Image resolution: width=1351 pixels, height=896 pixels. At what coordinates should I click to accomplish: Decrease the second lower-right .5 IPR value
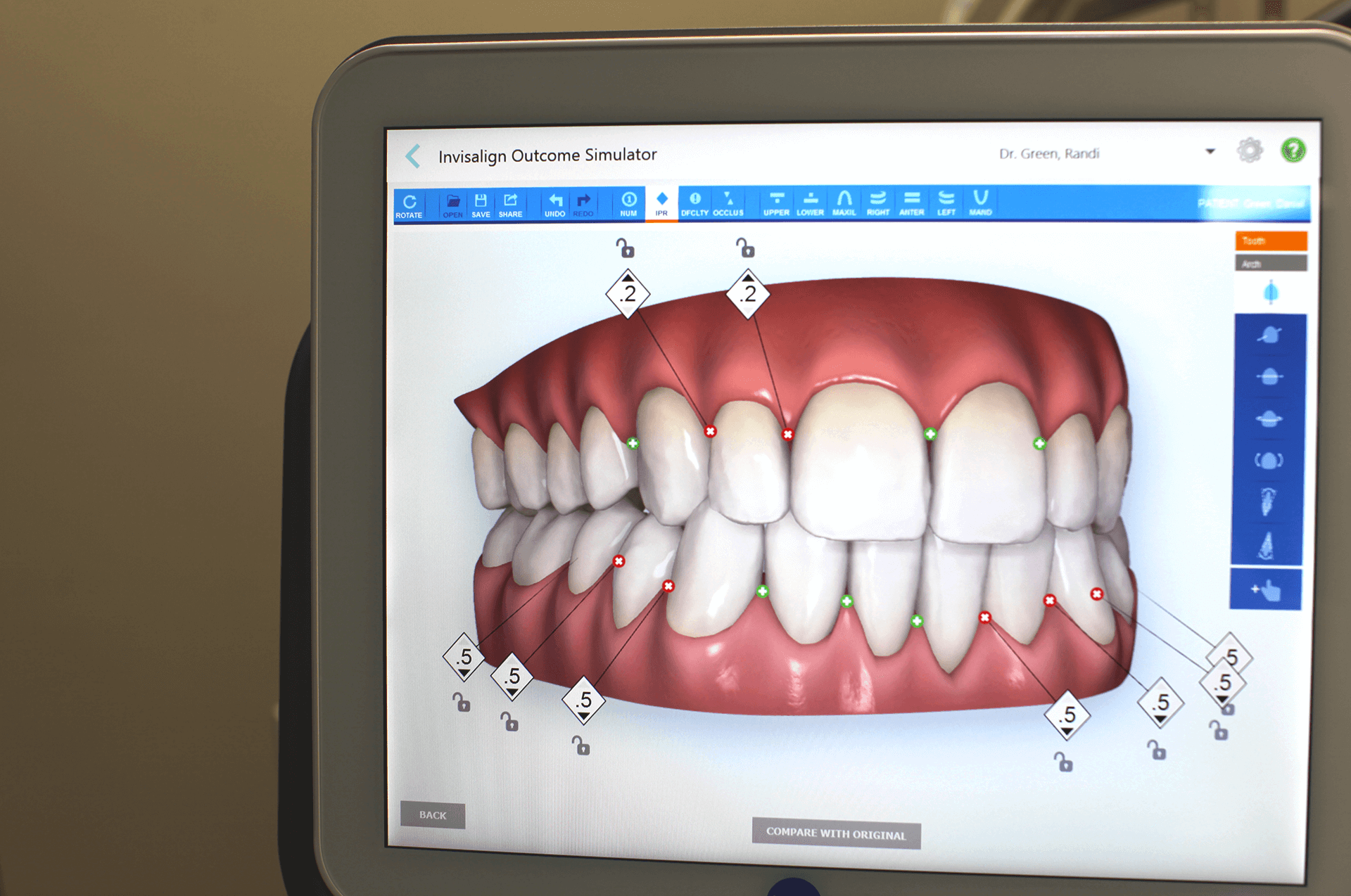(x=1160, y=719)
